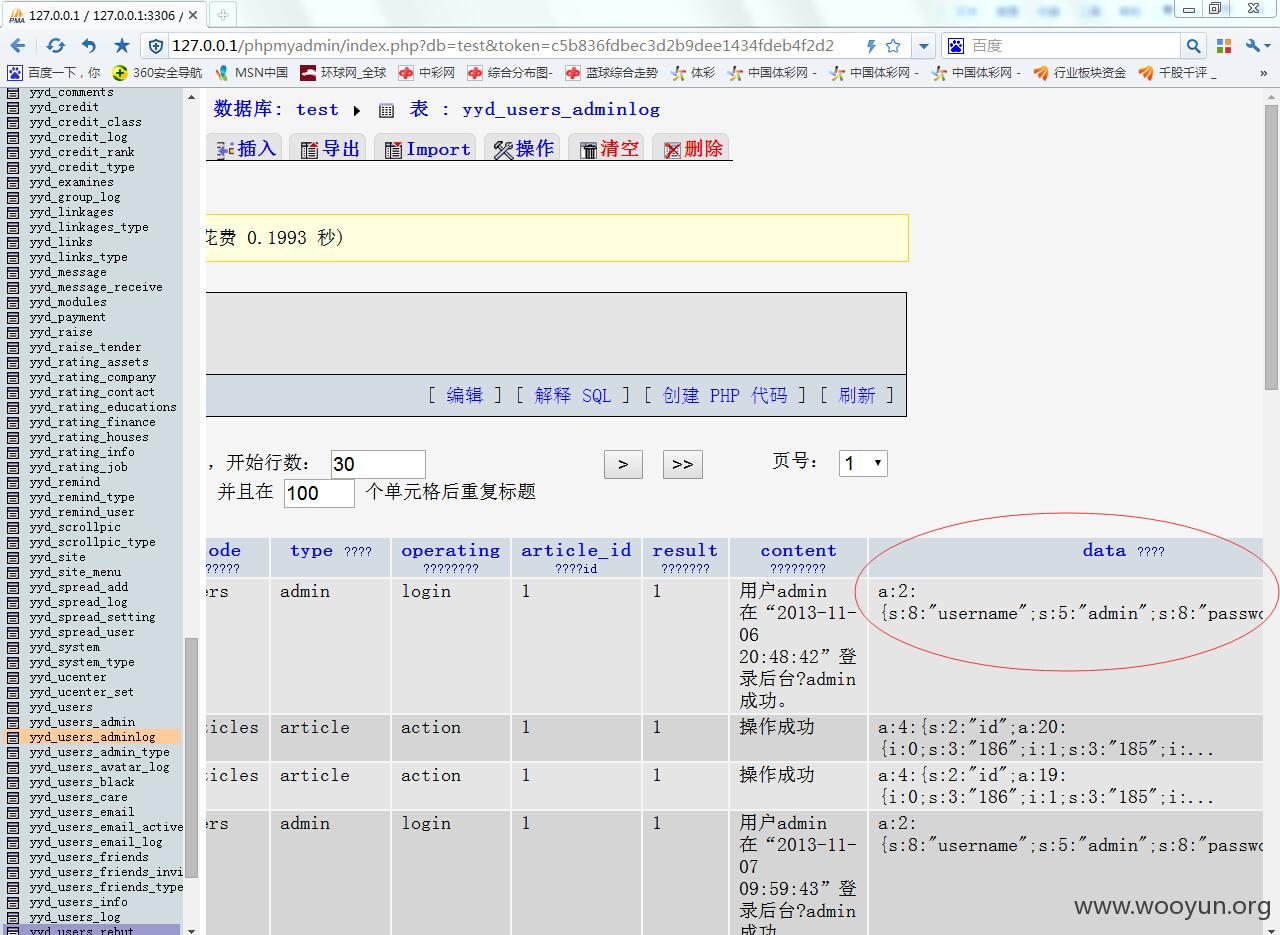
Task: Click the undo/restore arrow in the browser toolbar
Action: pyautogui.click(x=89, y=46)
